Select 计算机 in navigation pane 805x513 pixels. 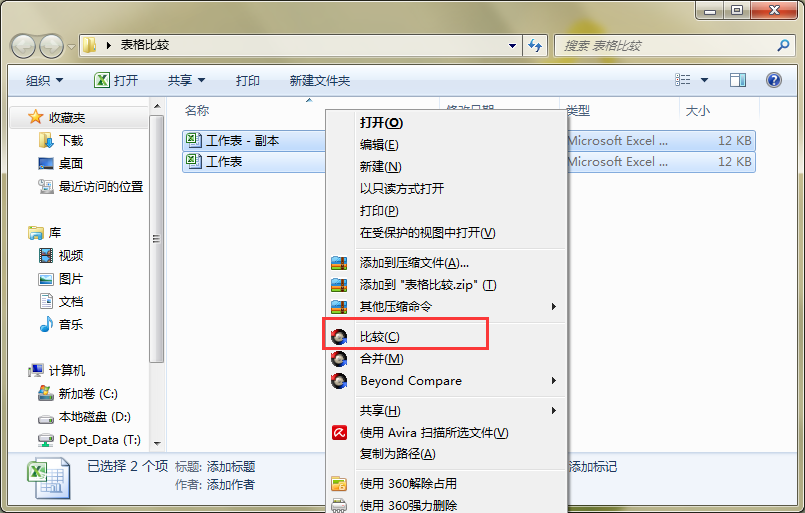click(67, 370)
